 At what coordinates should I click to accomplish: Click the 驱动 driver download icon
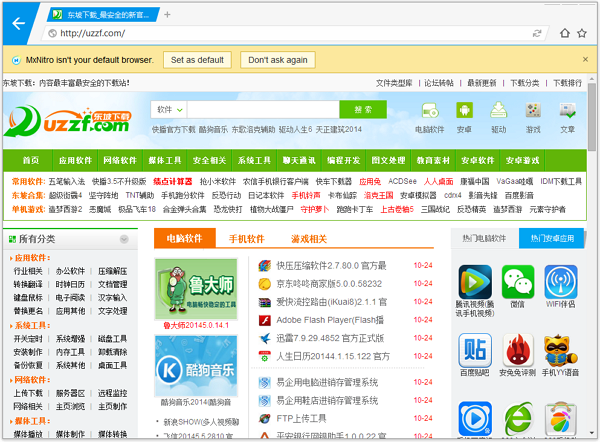(499, 110)
